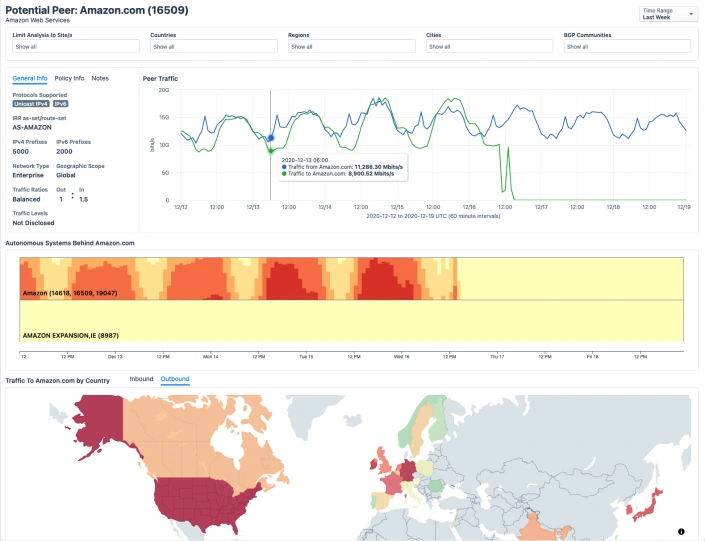Click Germany on the traffic map
Viewport: 705px width, 541px height.
pyautogui.click(x=408, y=470)
